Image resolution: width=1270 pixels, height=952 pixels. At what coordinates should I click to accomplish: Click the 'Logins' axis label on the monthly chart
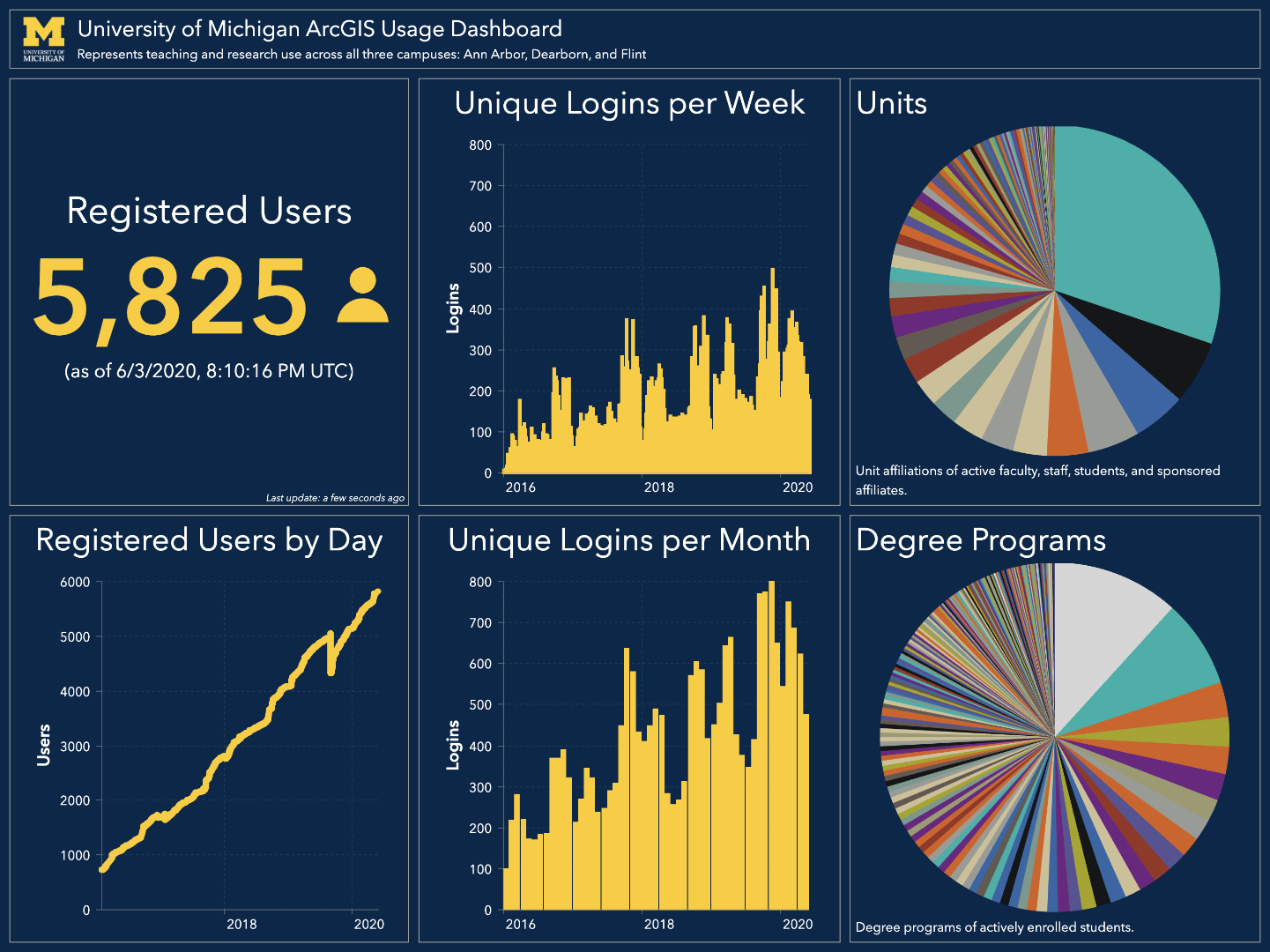453,745
